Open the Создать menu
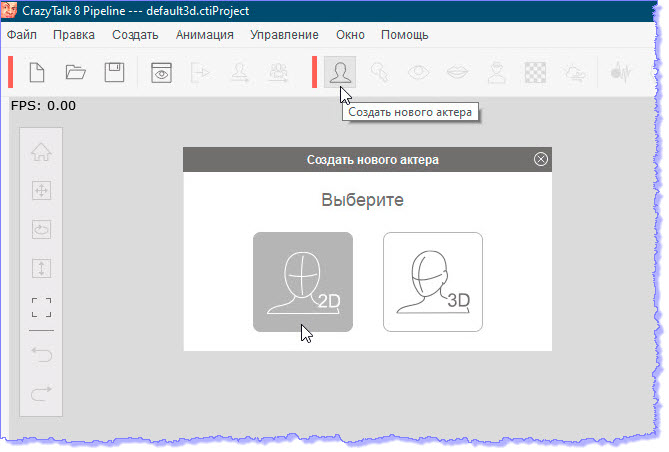 tap(135, 35)
